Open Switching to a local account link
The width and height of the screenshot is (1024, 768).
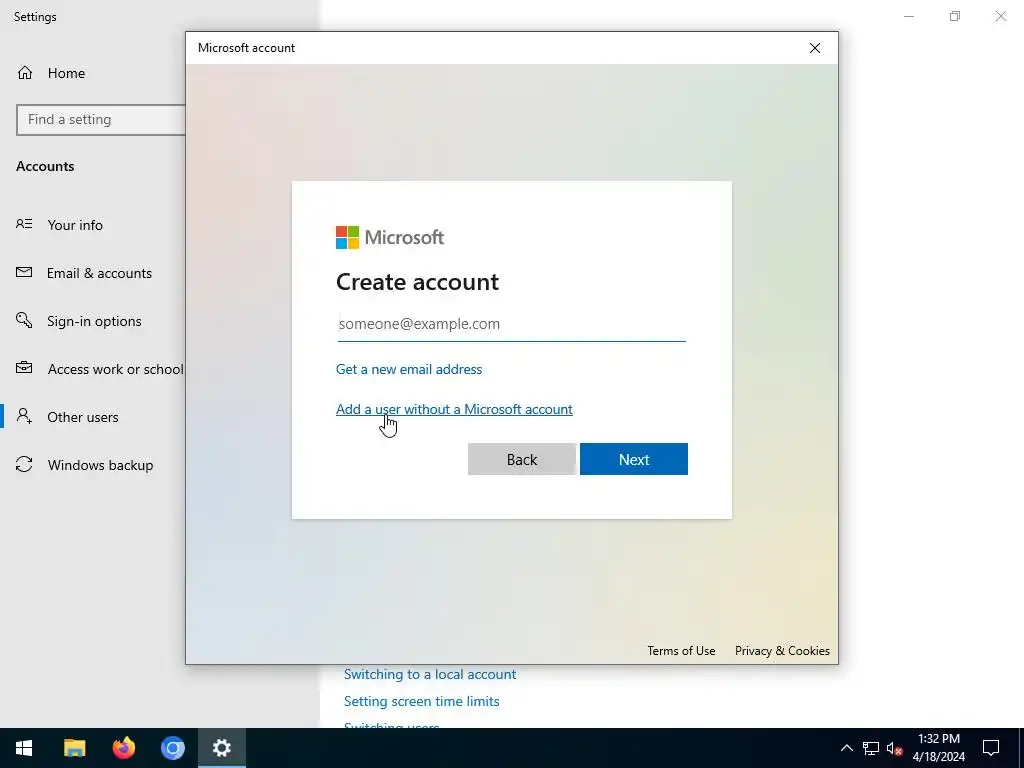pyautogui.click(x=430, y=674)
